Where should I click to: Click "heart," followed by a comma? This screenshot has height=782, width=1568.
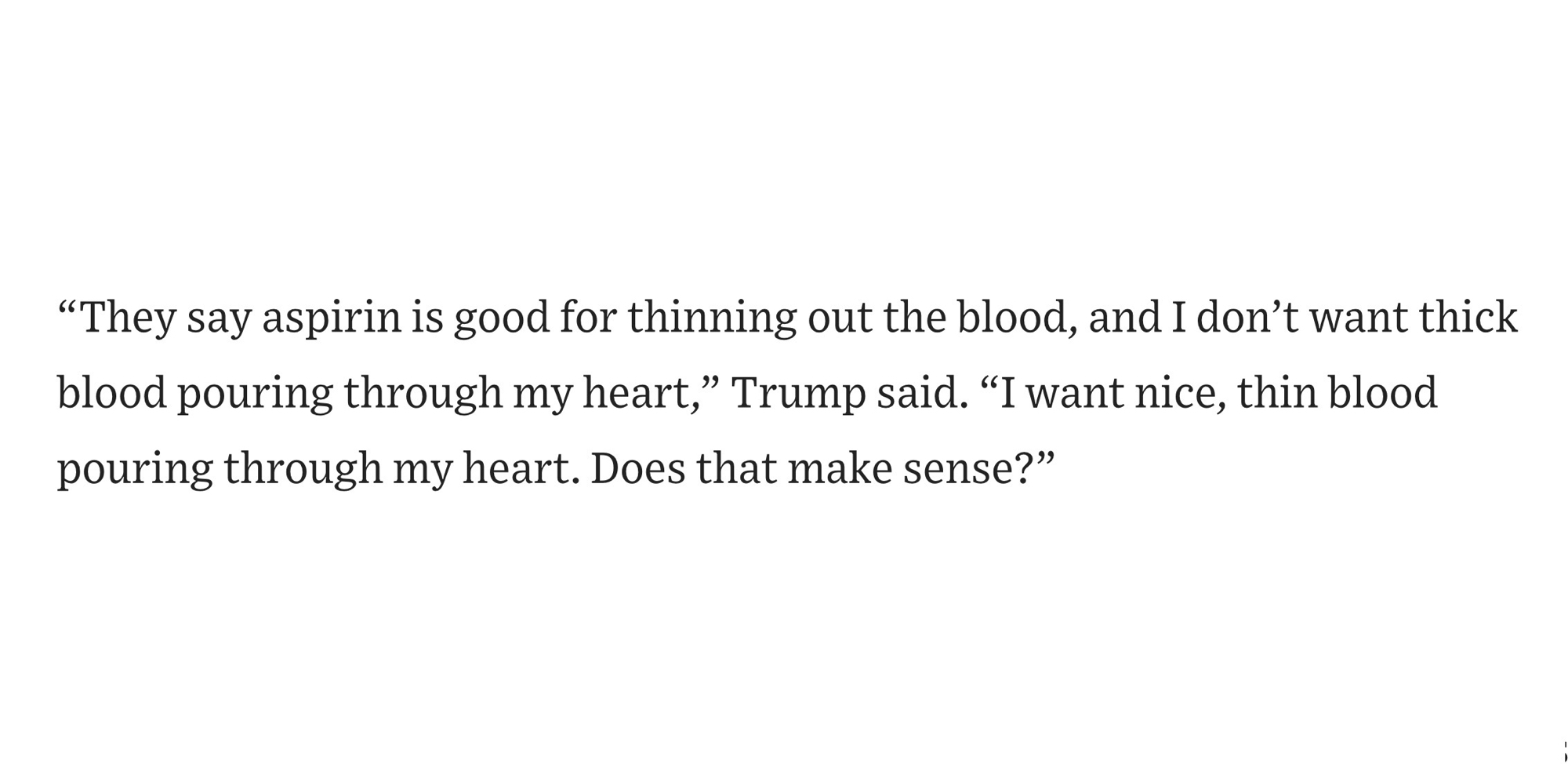(640, 393)
